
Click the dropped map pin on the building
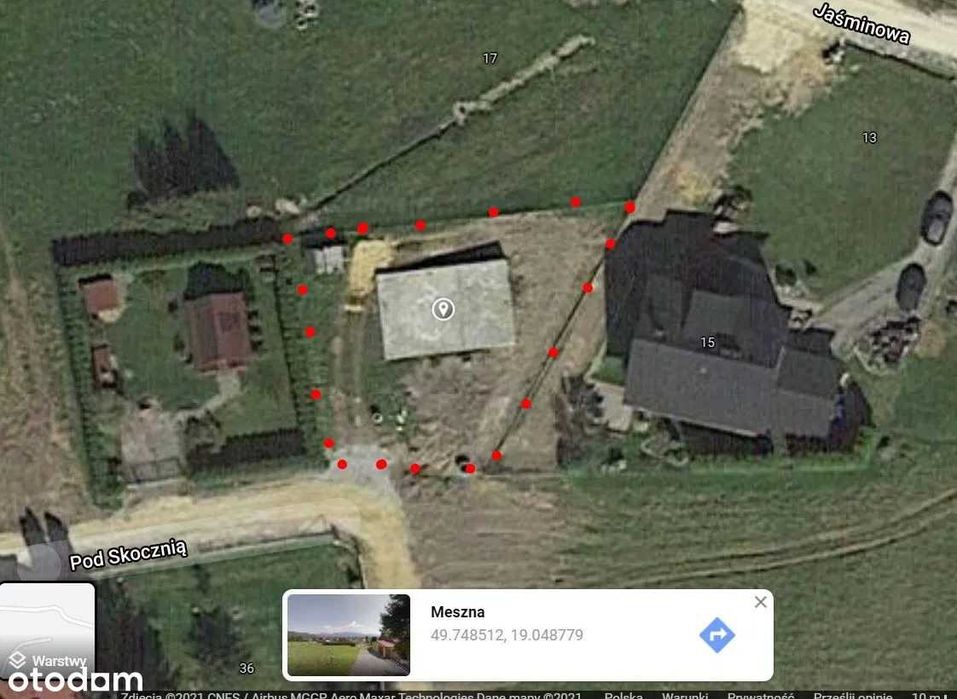(x=443, y=310)
